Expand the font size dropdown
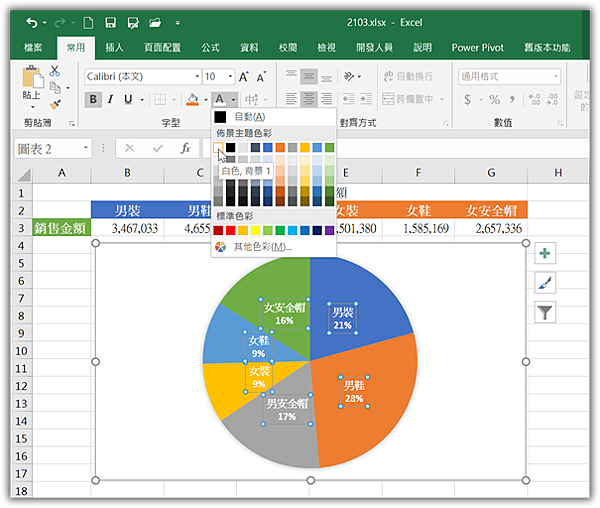The height and width of the screenshot is (508, 600). pyautogui.click(x=232, y=76)
